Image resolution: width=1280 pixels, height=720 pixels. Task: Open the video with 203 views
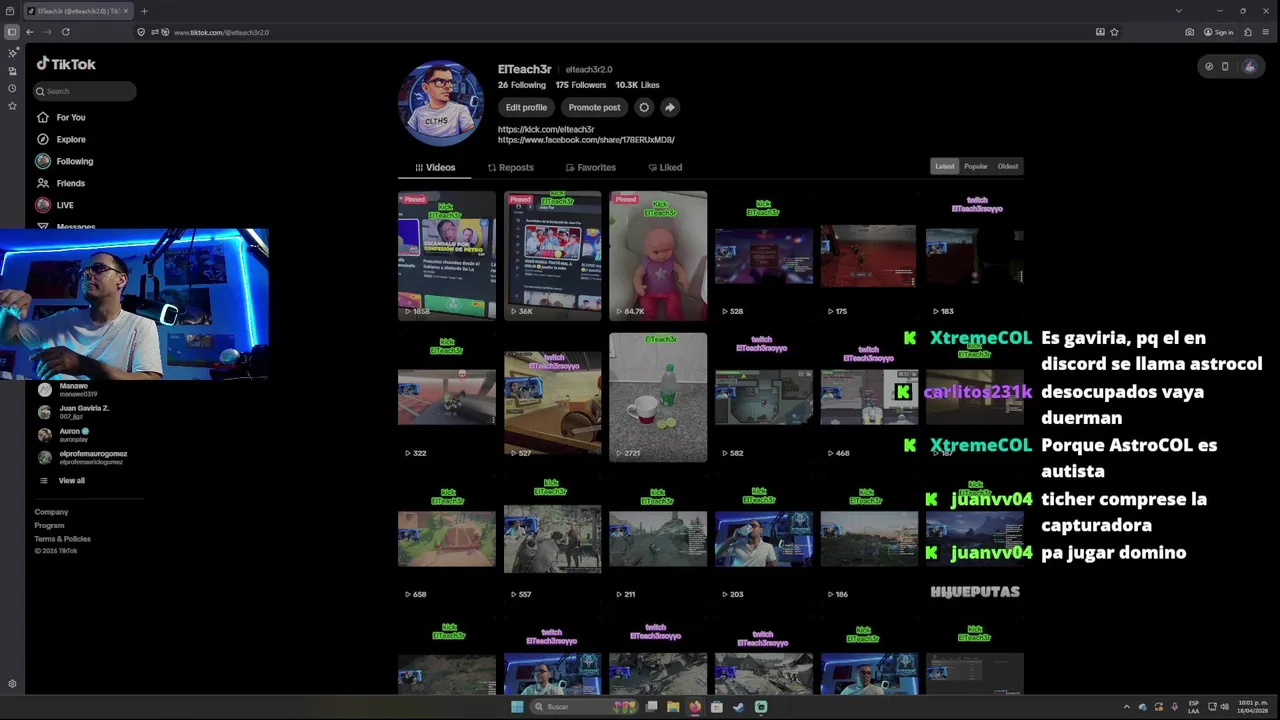pyautogui.click(x=764, y=539)
